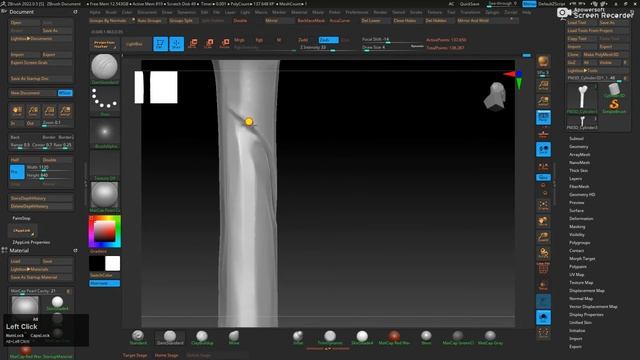
Task: Open the Texture Off selector
Action: [104, 165]
